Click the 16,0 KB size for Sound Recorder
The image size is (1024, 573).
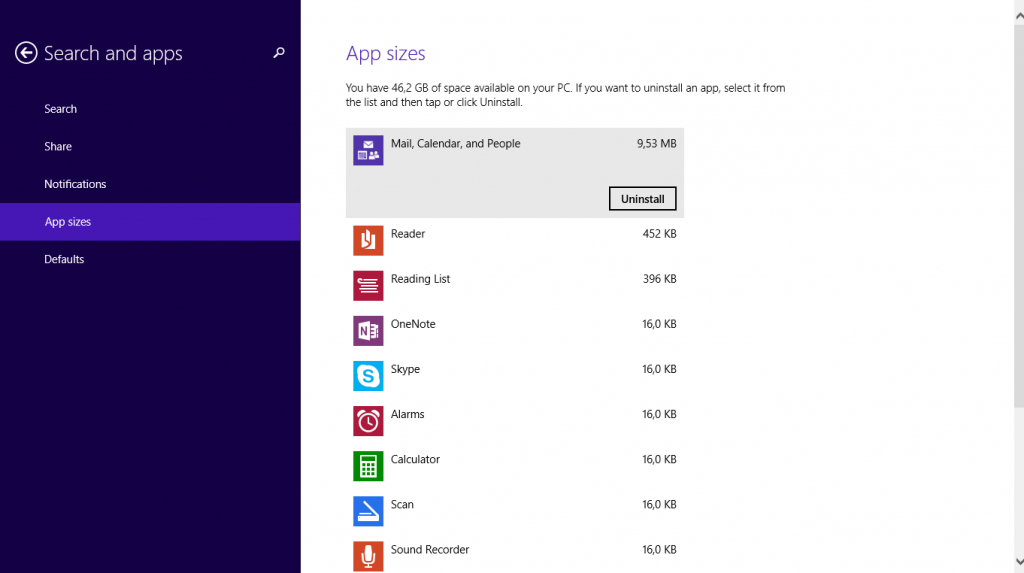tap(659, 549)
